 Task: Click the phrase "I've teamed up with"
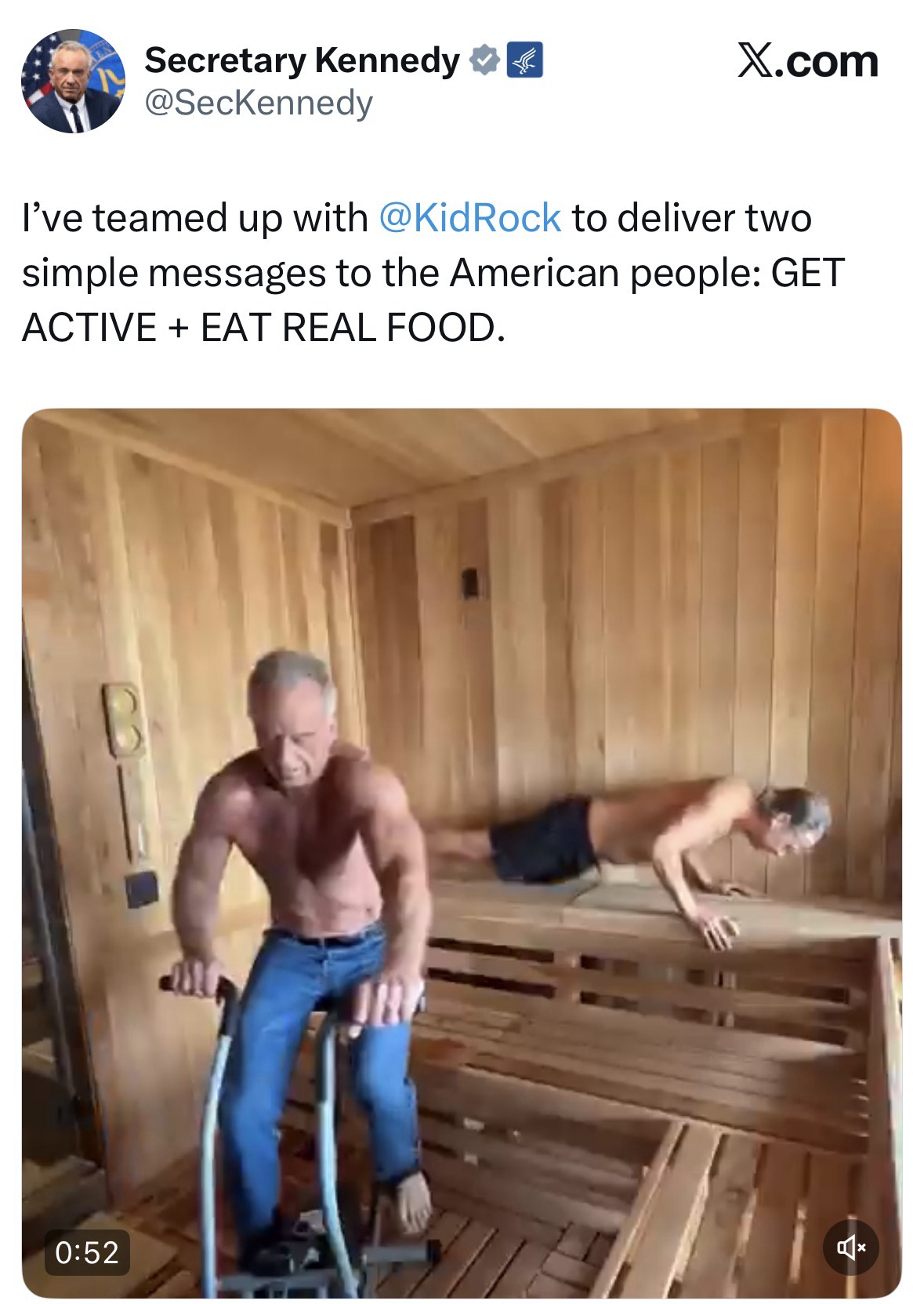[194, 217]
